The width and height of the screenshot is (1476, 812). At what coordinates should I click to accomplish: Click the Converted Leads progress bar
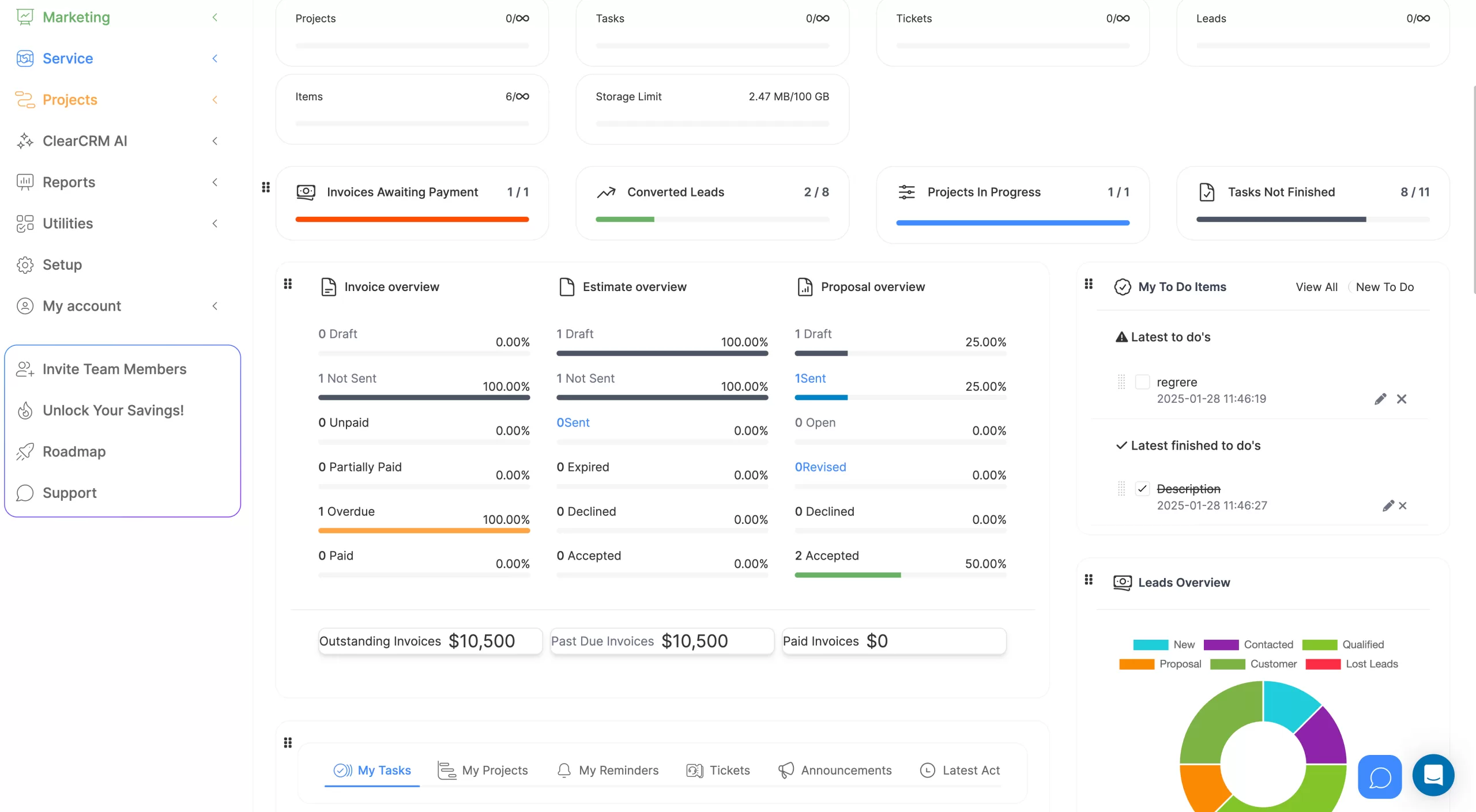coord(713,219)
